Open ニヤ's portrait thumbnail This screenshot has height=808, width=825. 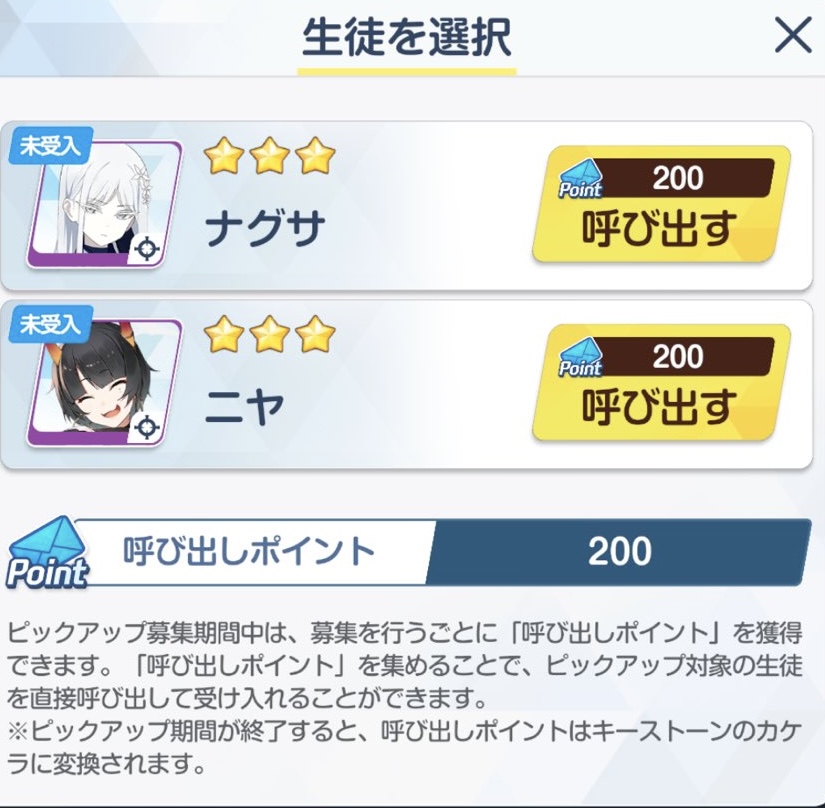coord(104,382)
